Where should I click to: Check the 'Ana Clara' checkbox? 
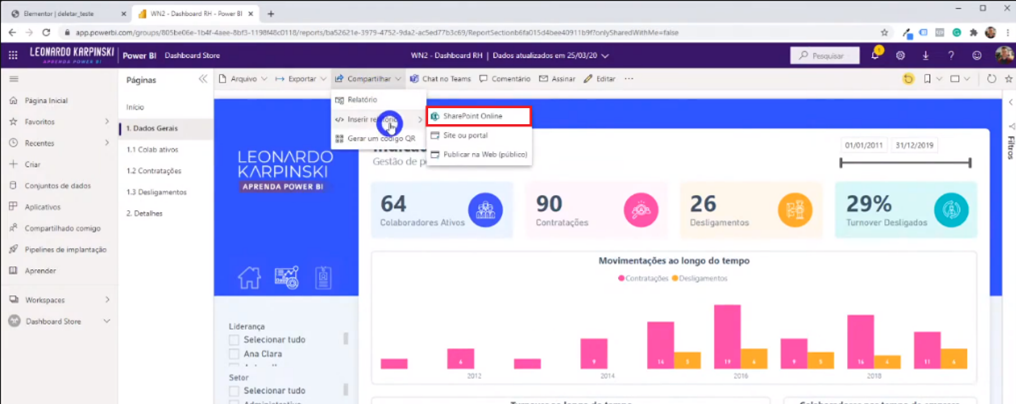pos(234,354)
